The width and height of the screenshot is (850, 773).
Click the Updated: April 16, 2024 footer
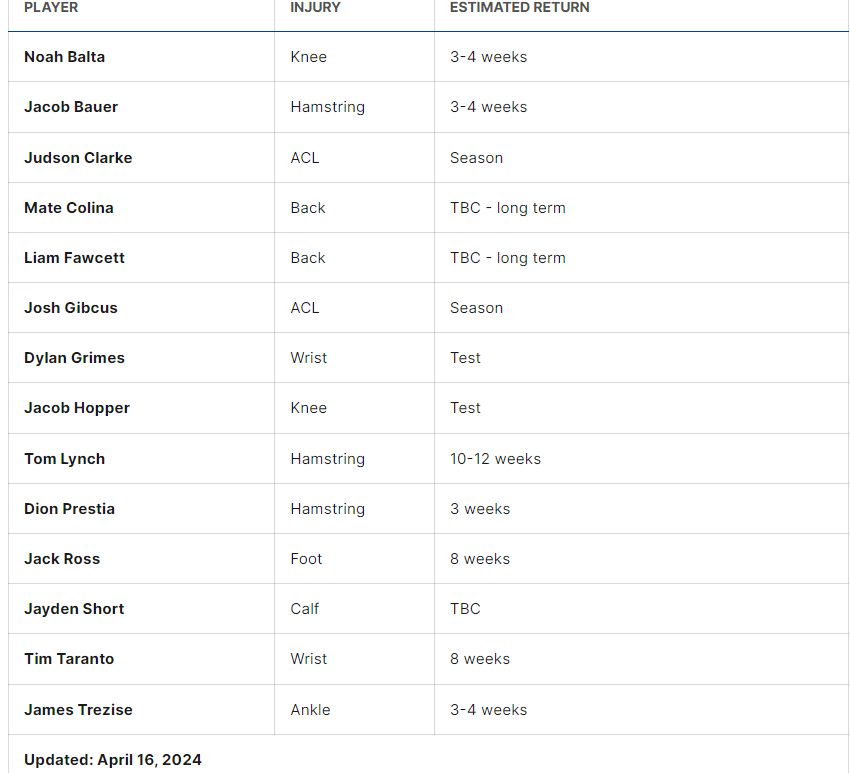tap(113, 759)
